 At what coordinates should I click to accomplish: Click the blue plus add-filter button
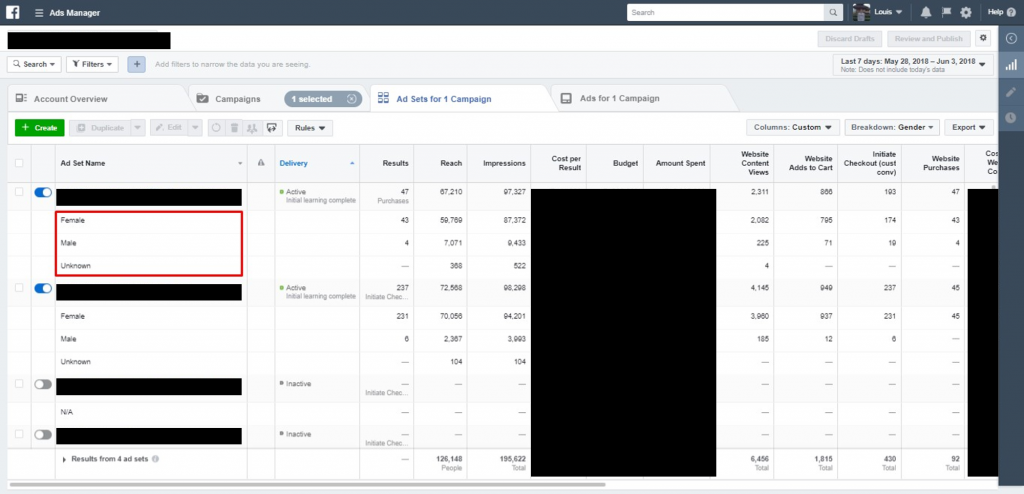(136, 64)
